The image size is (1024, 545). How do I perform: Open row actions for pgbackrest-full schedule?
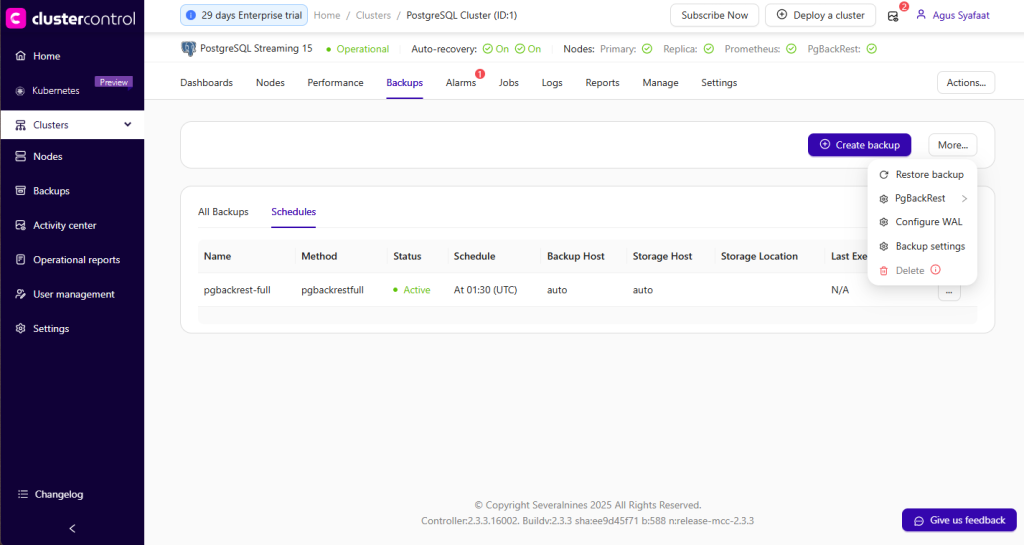(x=949, y=291)
